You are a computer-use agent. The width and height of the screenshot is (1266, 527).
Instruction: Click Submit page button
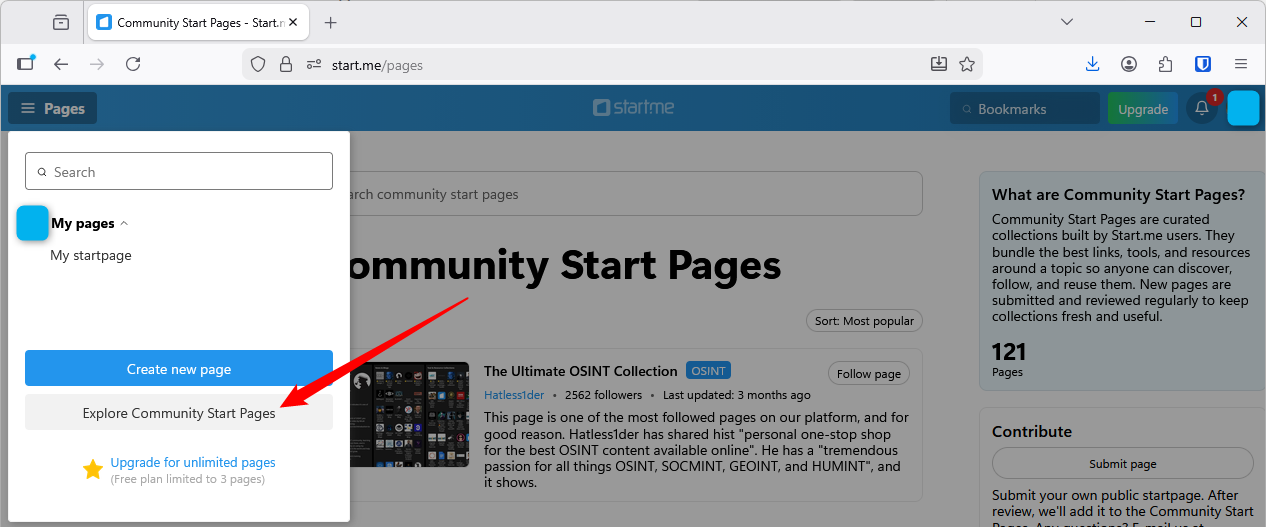click(x=1123, y=463)
